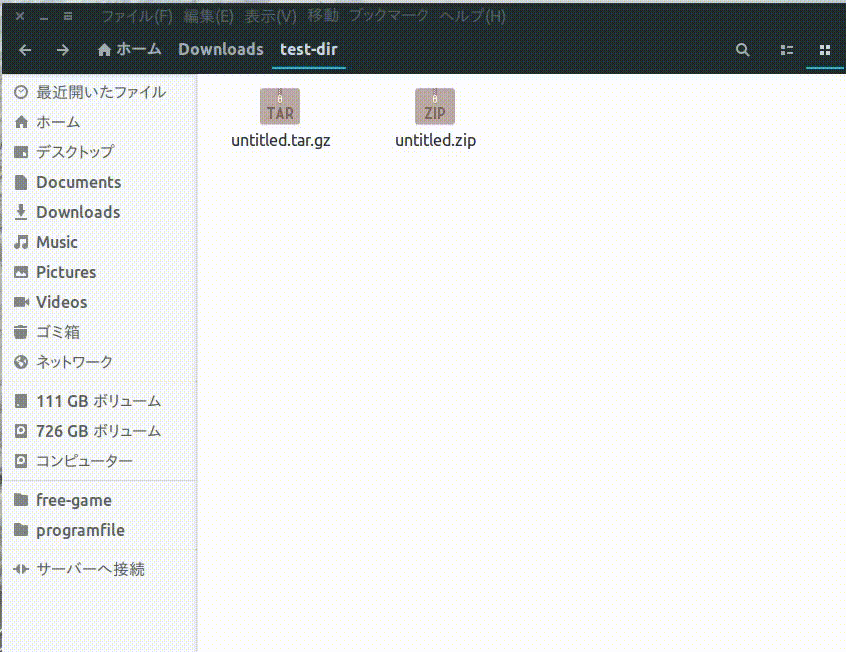Open the 移動 menu
Screen dimensions: 846x652
pos(324,16)
